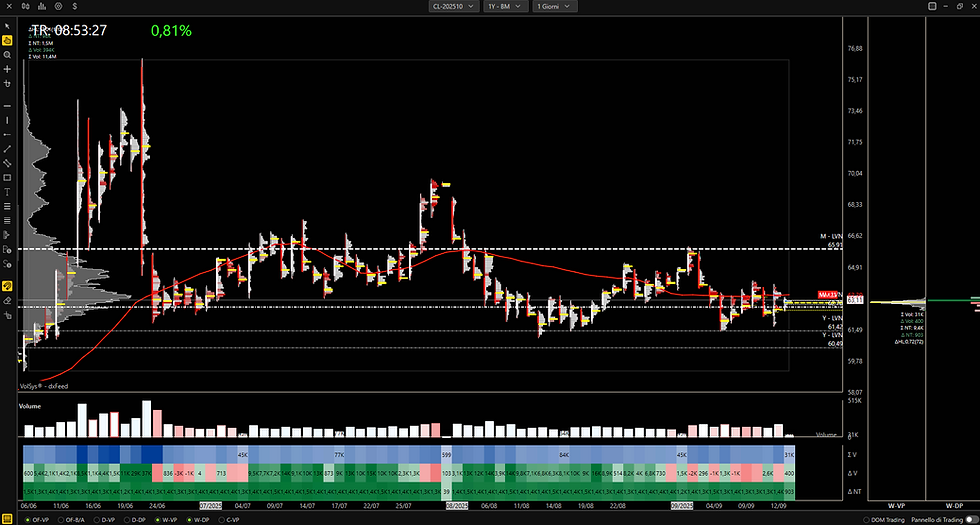Viewport: 980px width, 525px height.
Task: Open the dollar sign trading icon
Action: point(74,6)
